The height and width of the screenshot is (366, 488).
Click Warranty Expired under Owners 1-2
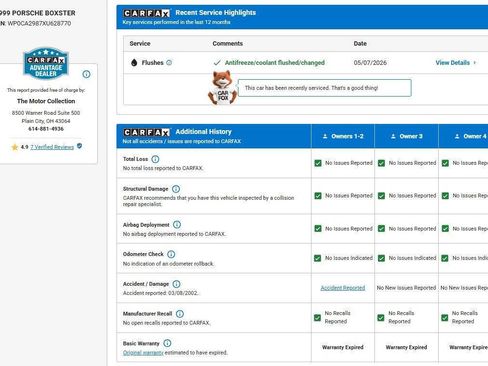click(x=343, y=347)
